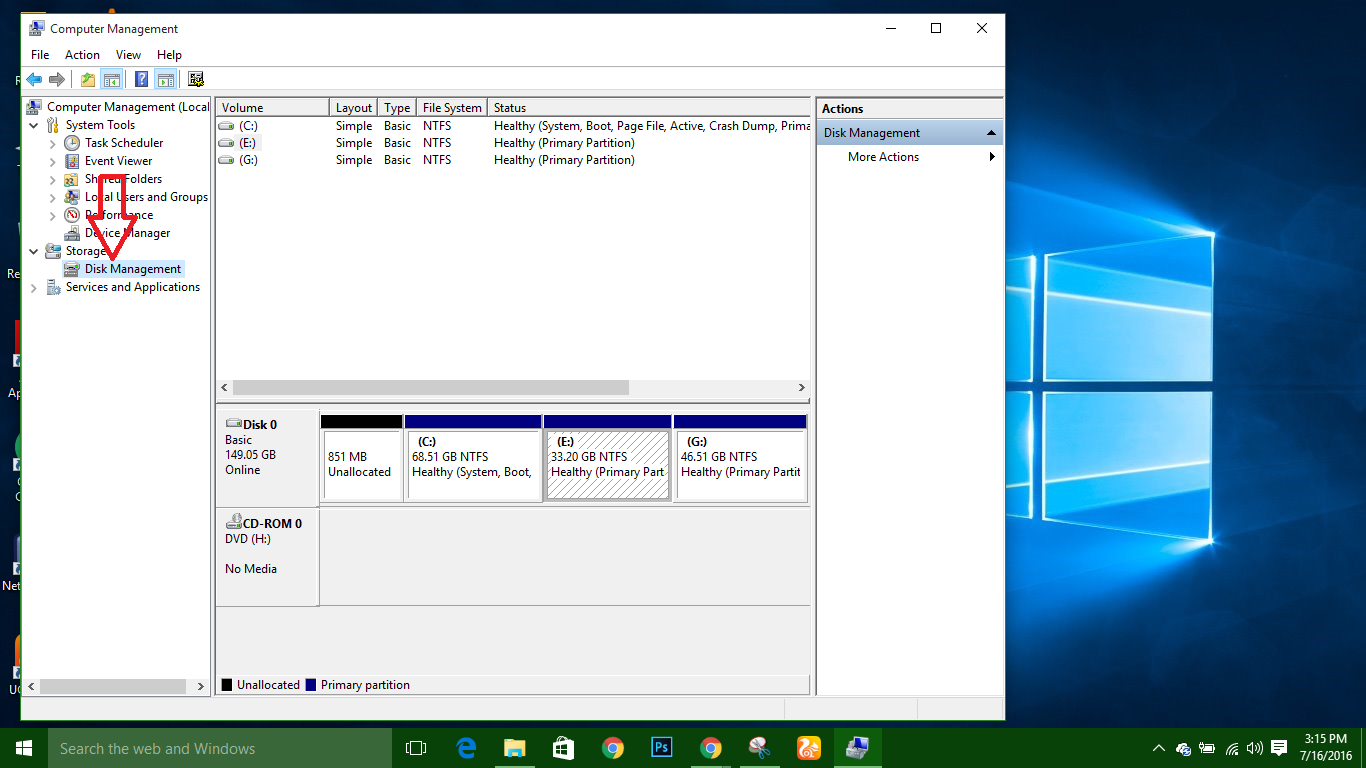
Task: Click the Forward navigation arrow
Action: coord(58,79)
